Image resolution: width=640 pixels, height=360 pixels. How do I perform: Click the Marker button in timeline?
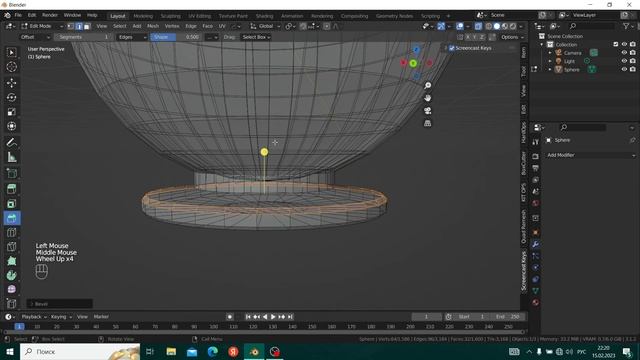(101, 317)
